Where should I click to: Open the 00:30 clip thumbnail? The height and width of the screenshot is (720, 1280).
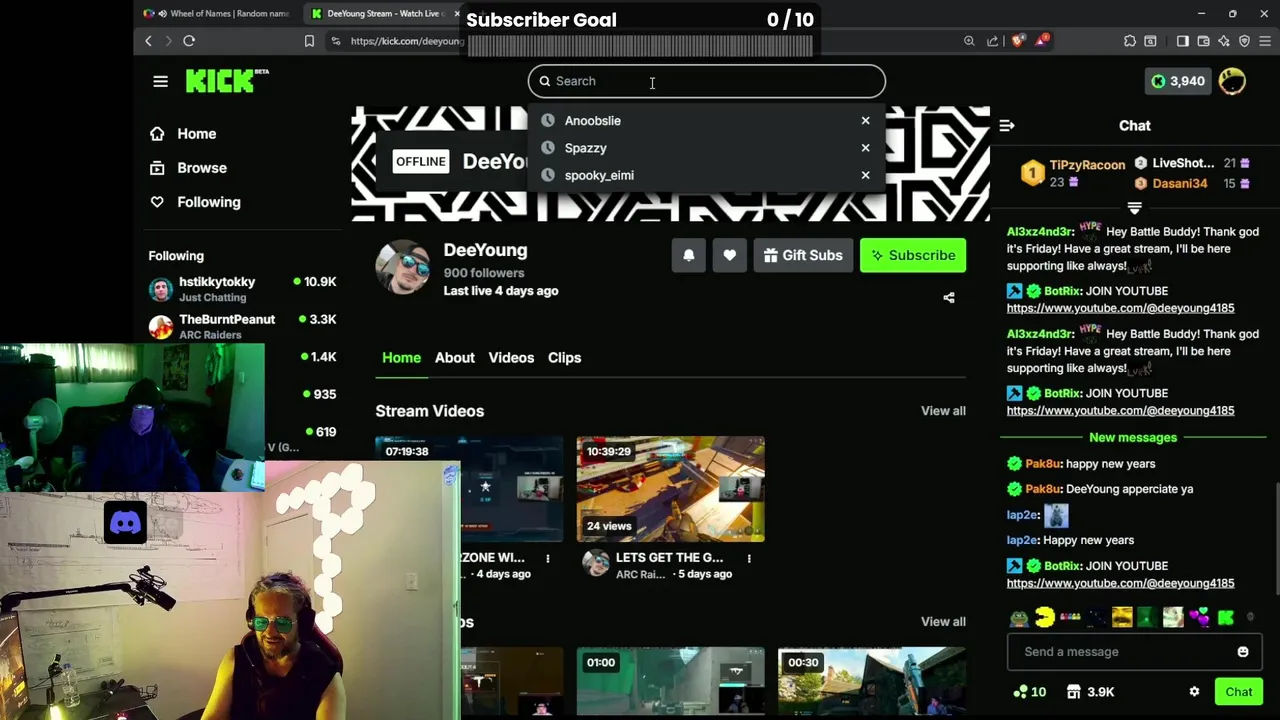tap(871, 682)
